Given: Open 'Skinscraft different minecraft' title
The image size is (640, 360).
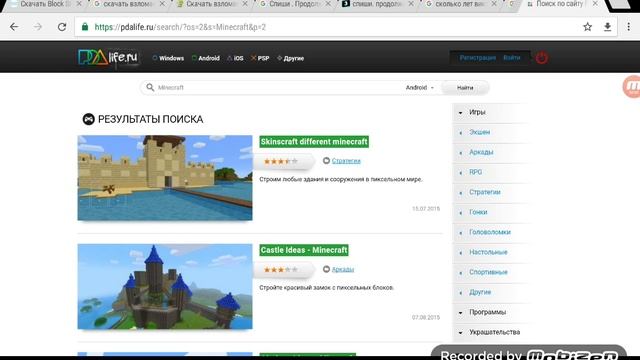Looking at the screenshot, I should tap(314, 142).
